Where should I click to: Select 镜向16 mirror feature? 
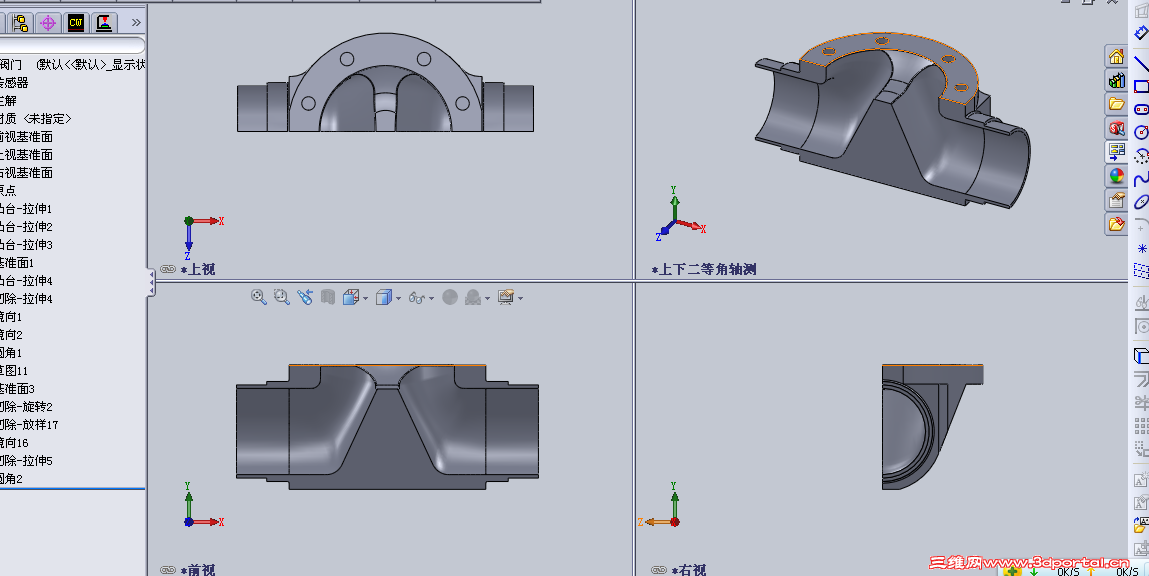(x=15, y=443)
